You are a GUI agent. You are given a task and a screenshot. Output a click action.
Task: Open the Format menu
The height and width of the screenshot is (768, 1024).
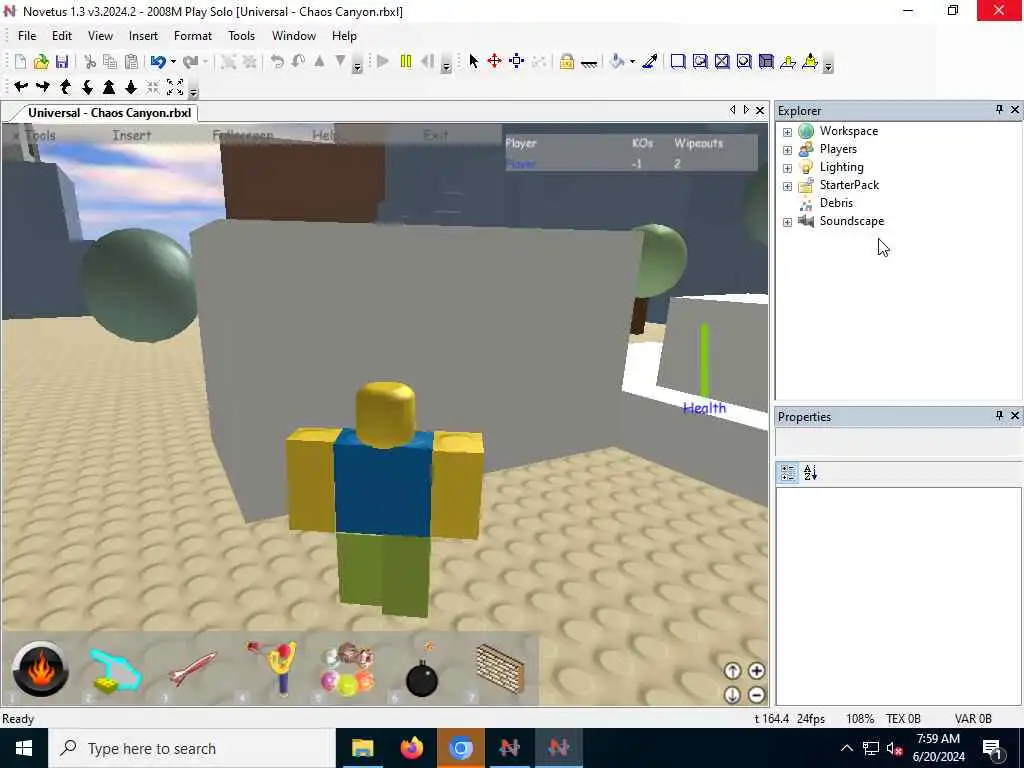[x=193, y=36]
